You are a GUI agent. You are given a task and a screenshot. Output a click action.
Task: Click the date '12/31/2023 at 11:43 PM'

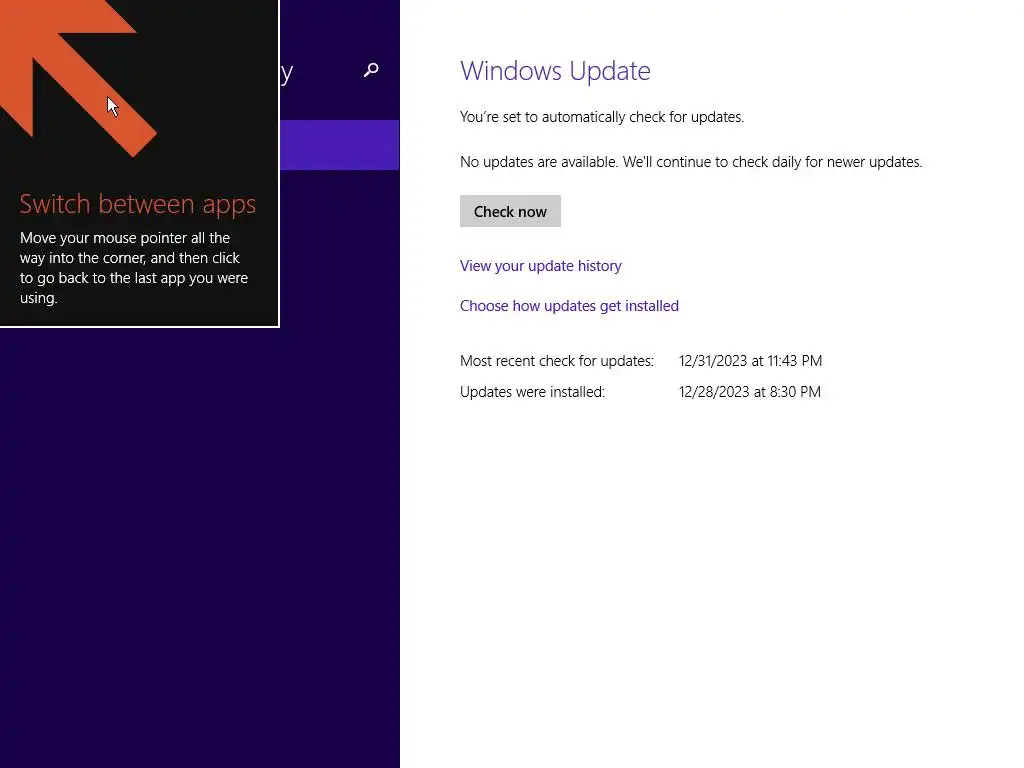750,360
